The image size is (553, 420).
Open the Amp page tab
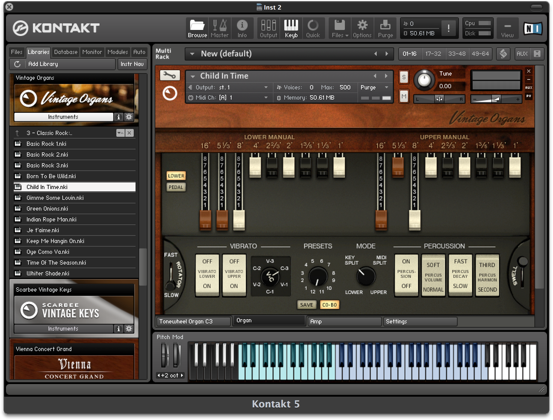(344, 321)
